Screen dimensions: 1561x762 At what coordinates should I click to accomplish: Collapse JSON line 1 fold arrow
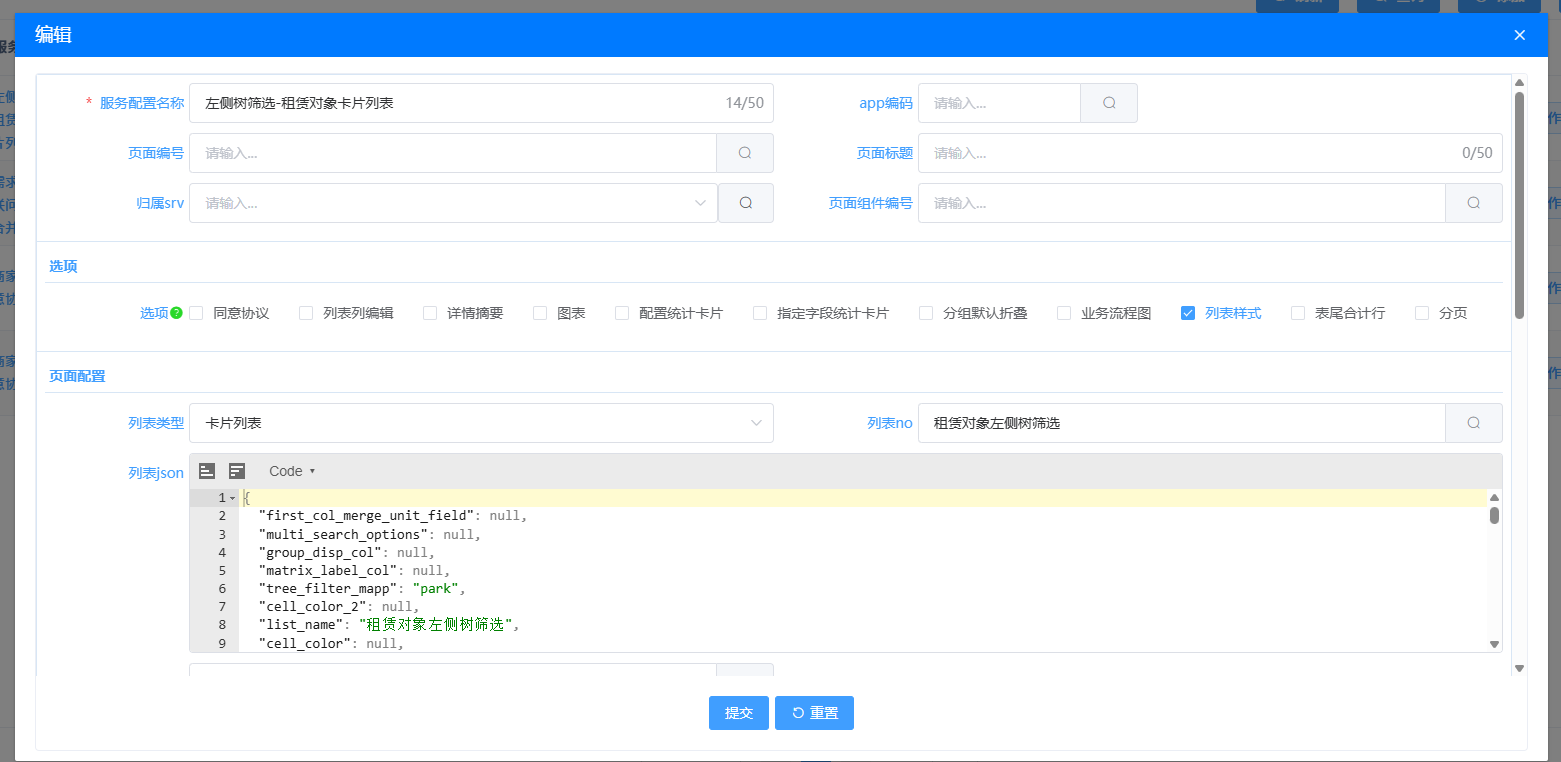click(233, 498)
